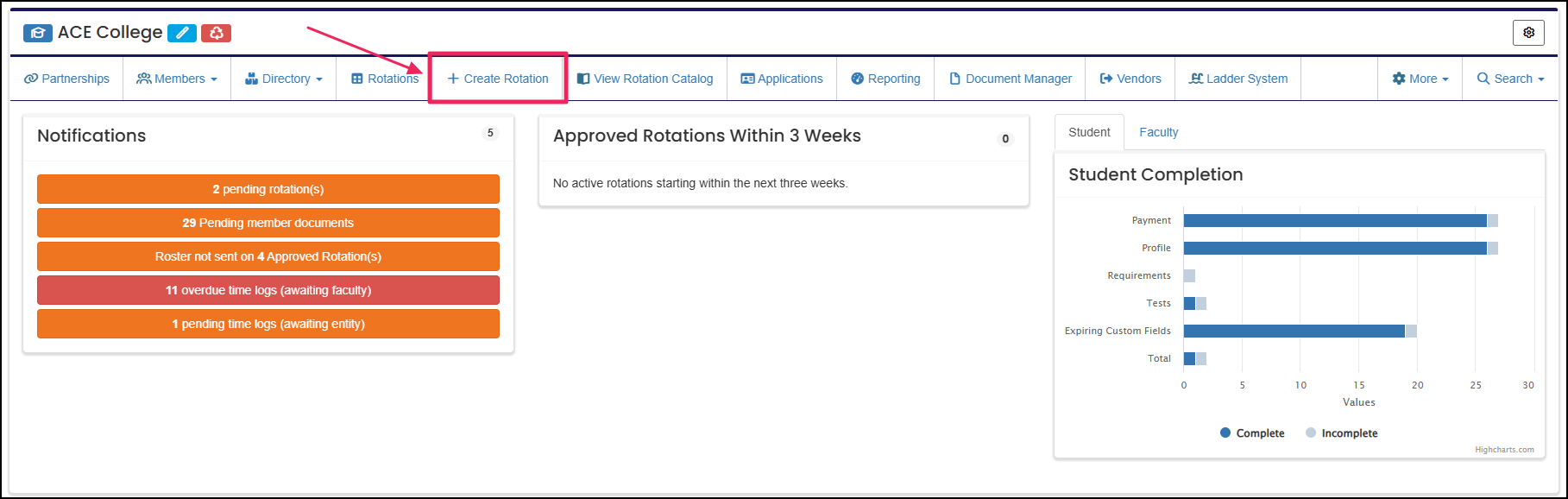Click the ACE College title text
The image size is (1568, 499).
point(110,32)
